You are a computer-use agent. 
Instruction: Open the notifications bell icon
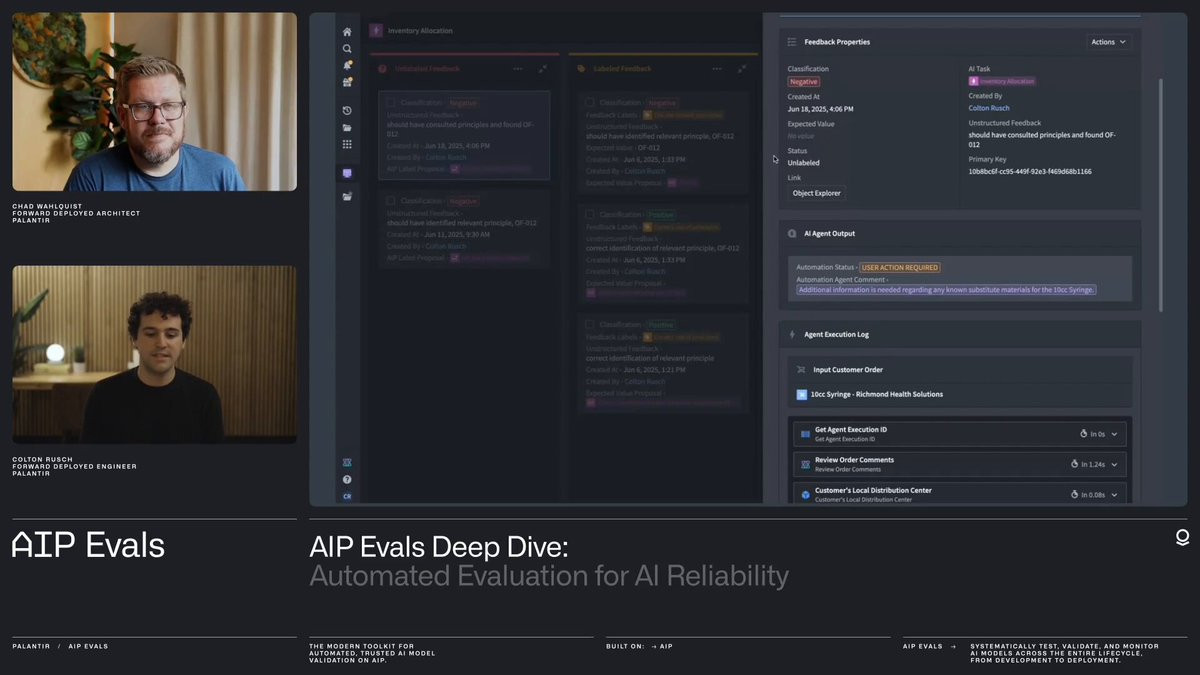(347, 65)
